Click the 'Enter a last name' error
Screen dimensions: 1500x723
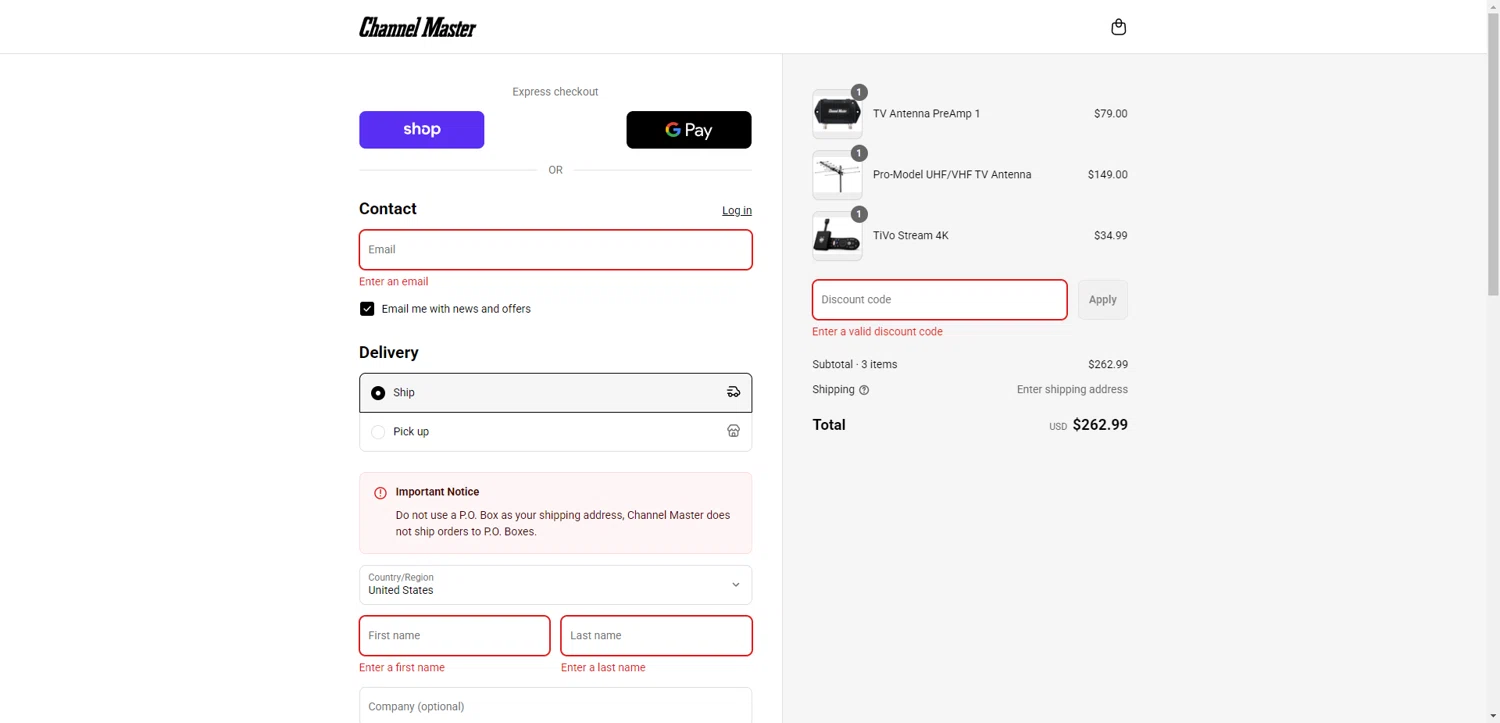click(603, 668)
